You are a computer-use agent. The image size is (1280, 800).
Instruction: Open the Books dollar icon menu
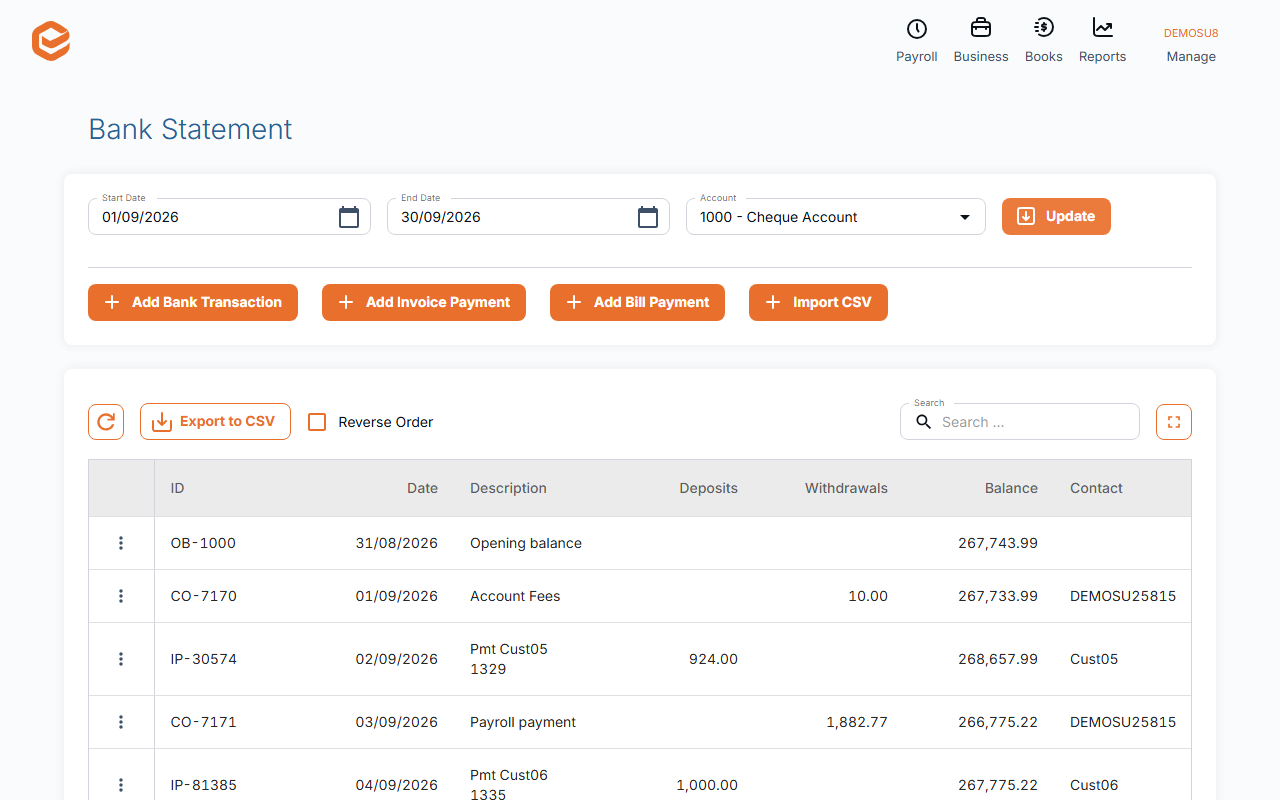coord(1043,41)
